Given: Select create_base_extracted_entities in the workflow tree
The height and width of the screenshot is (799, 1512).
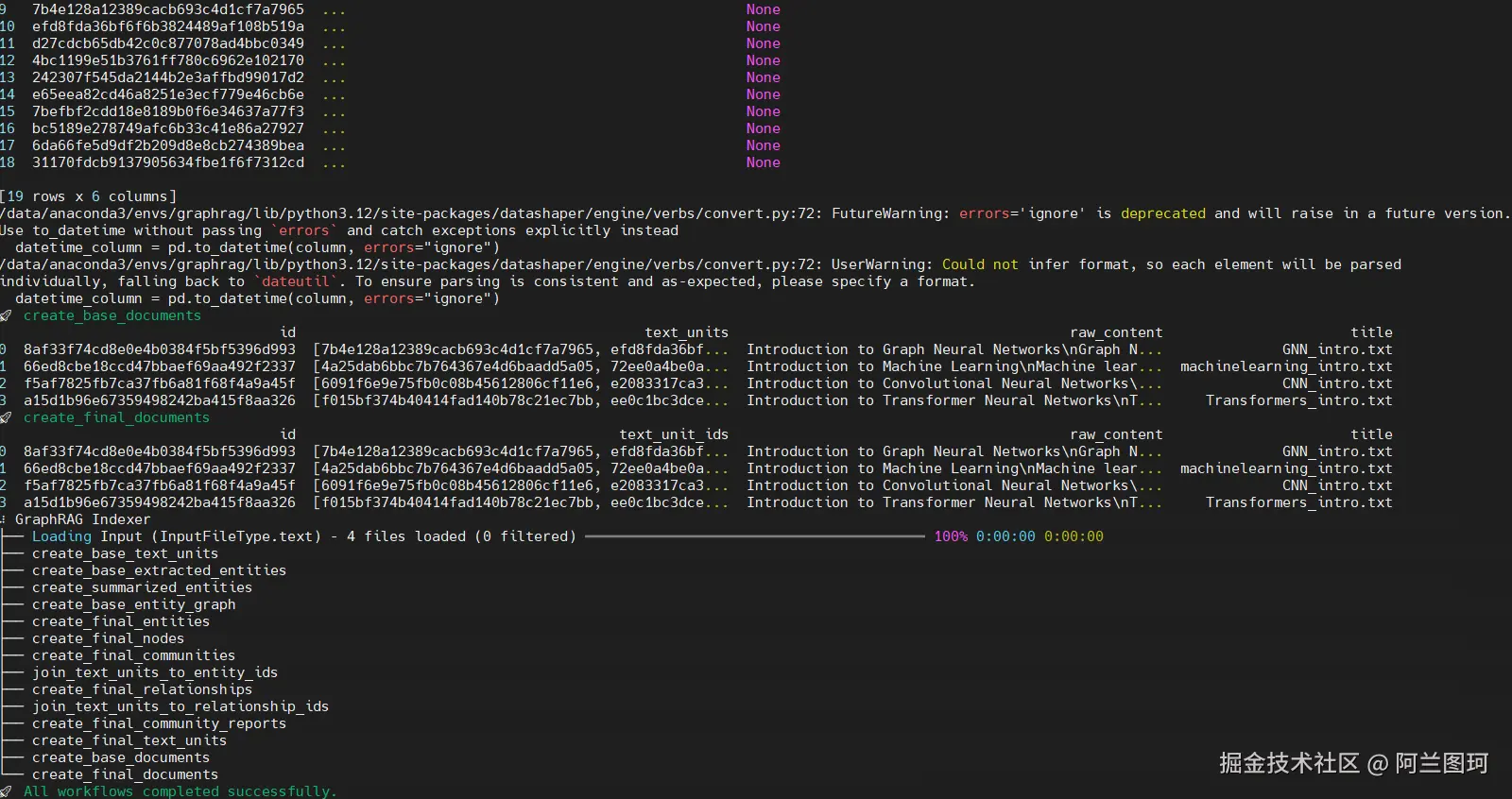Looking at the screenshot, I should coord(159,570).
